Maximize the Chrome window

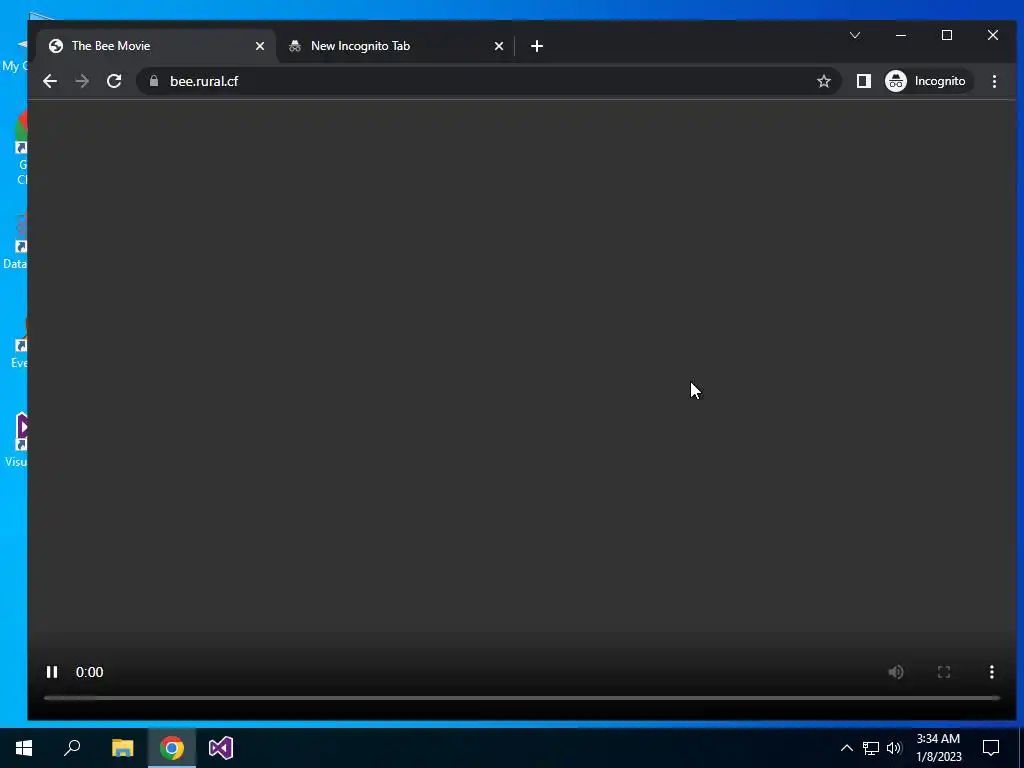click(946, 35)
